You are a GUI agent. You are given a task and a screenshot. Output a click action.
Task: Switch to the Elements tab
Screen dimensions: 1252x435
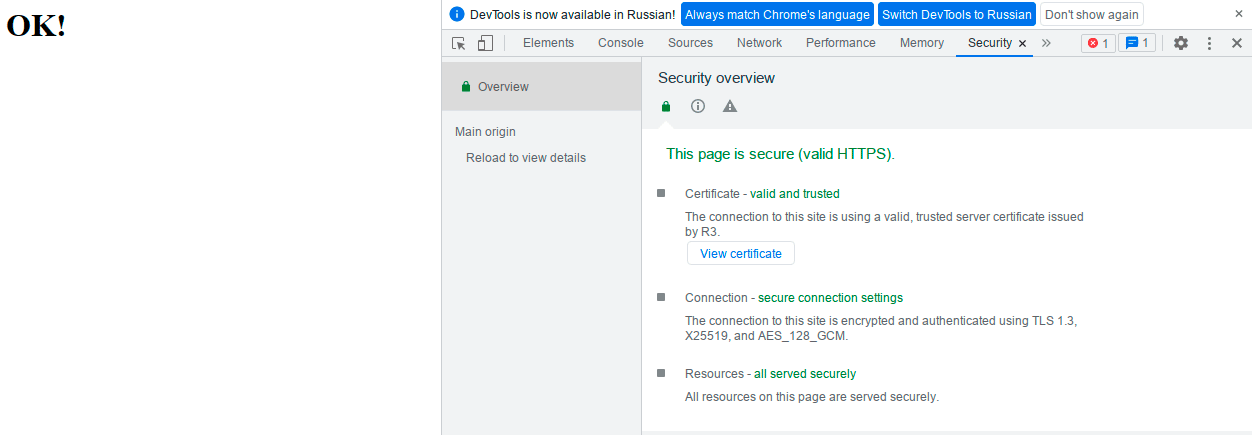(x=548, y=43)
